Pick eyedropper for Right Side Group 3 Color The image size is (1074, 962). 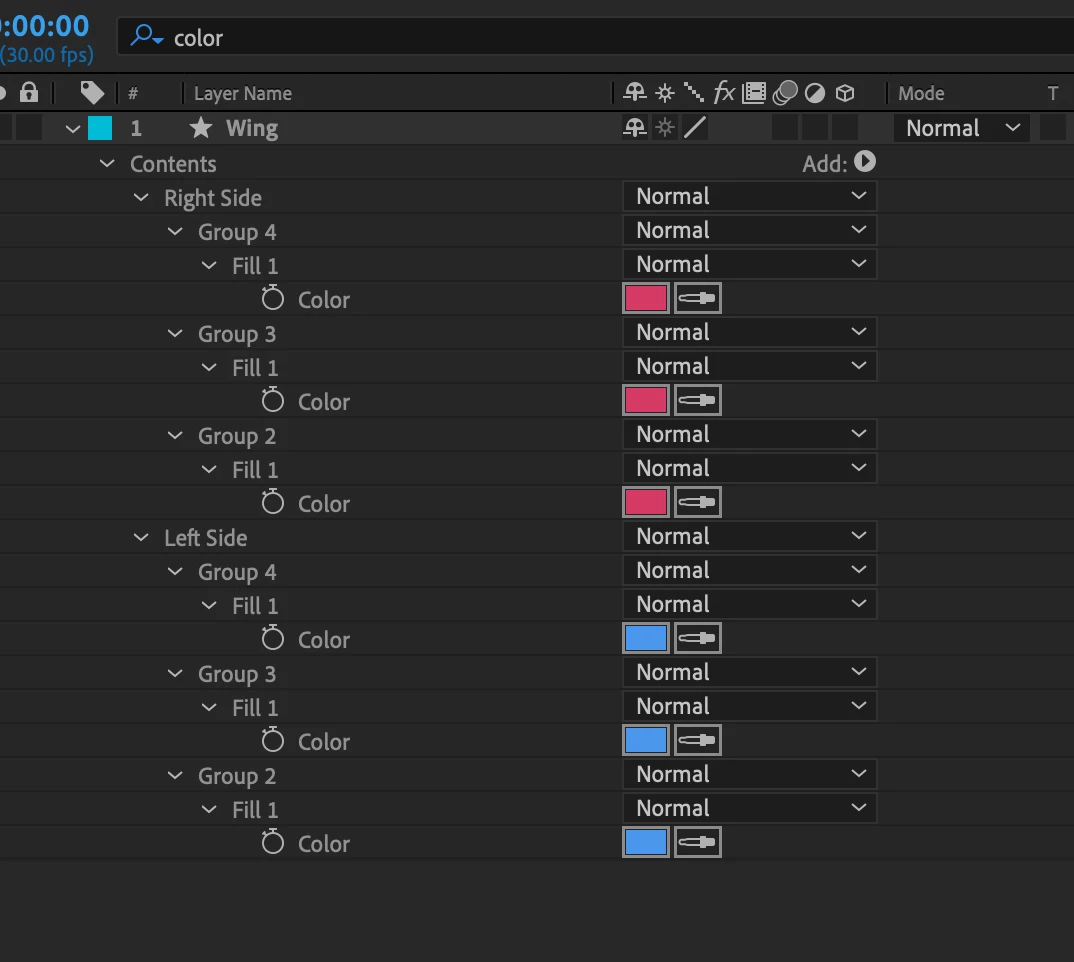coord(697,400)
